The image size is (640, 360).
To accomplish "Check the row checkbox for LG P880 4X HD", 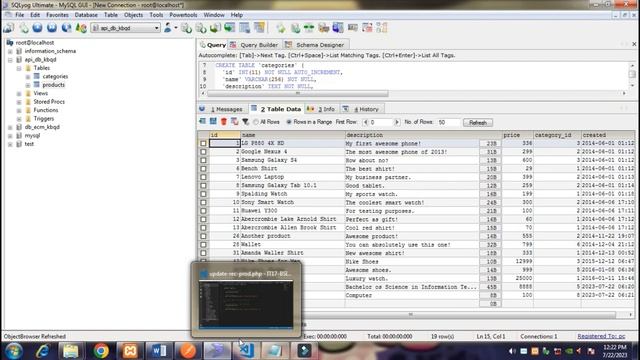I will click(x=203, y=143).
